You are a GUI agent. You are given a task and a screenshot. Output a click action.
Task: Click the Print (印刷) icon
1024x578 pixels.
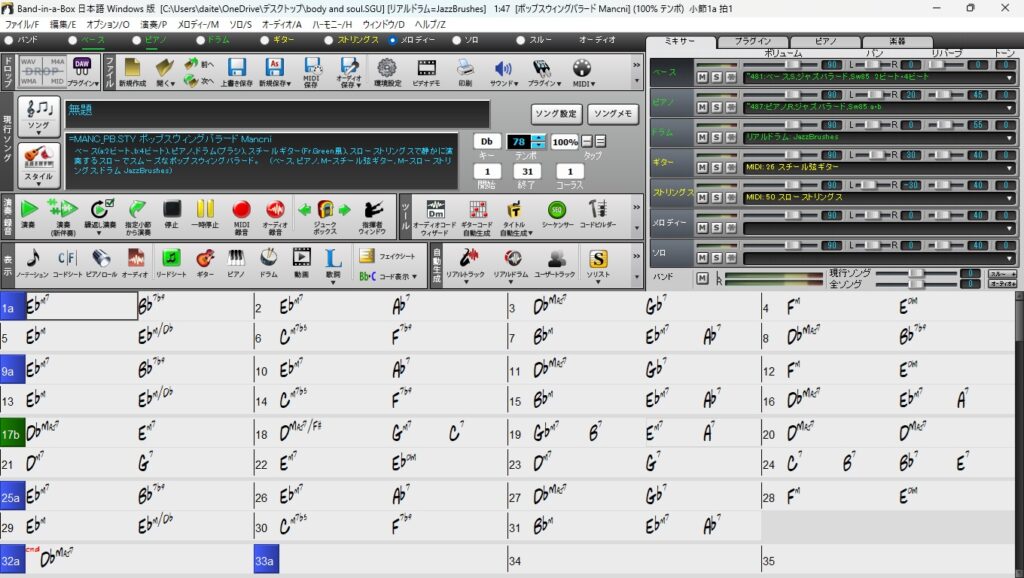pyautogui.click(x=465, y=72)
